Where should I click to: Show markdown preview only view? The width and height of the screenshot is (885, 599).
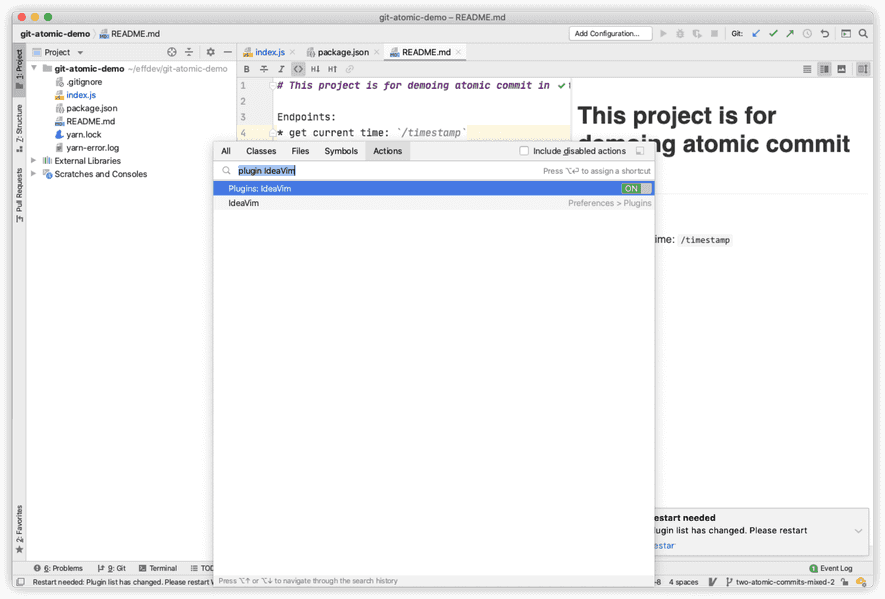[x=841, y=69]
